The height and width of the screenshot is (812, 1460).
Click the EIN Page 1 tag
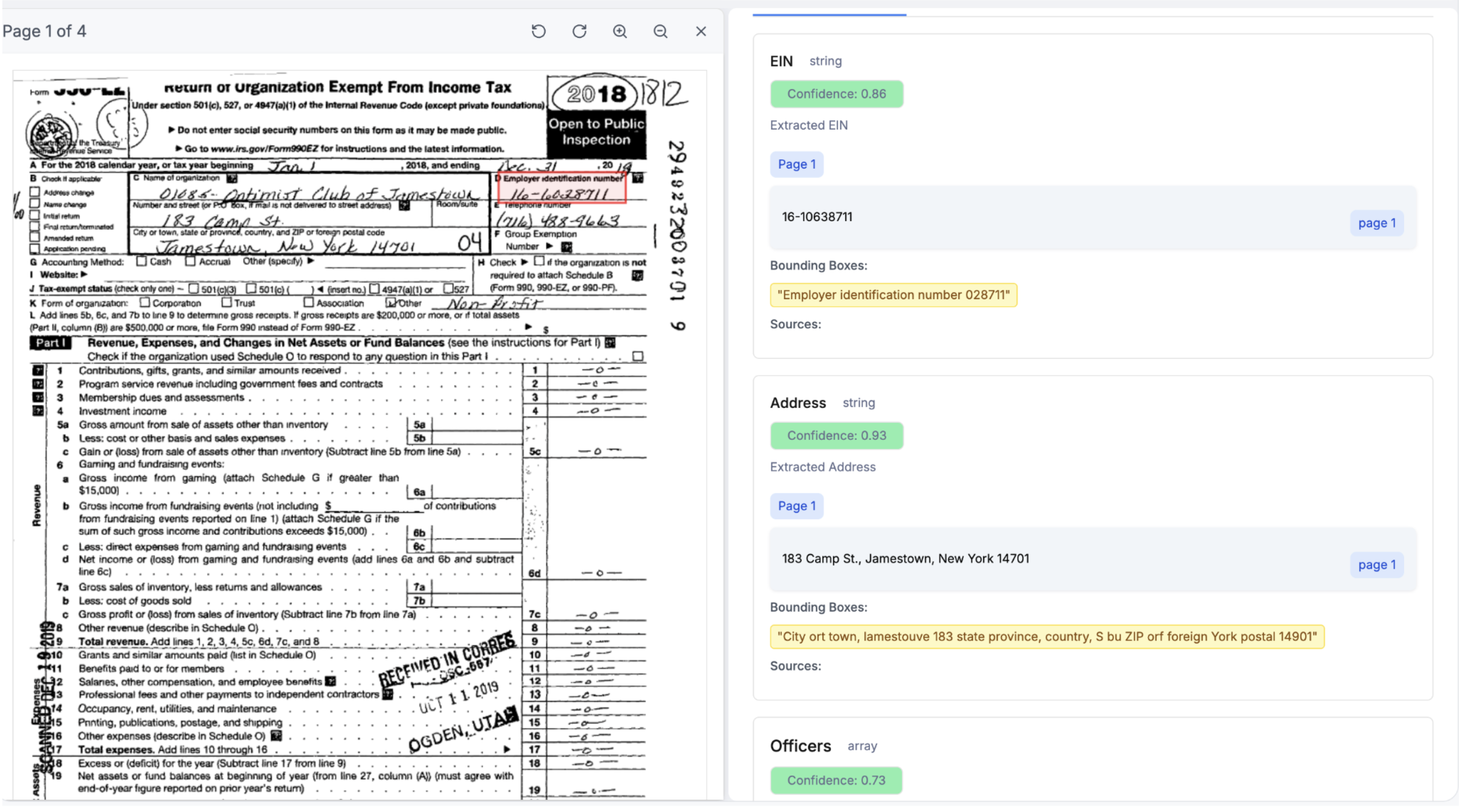[796, 164]
